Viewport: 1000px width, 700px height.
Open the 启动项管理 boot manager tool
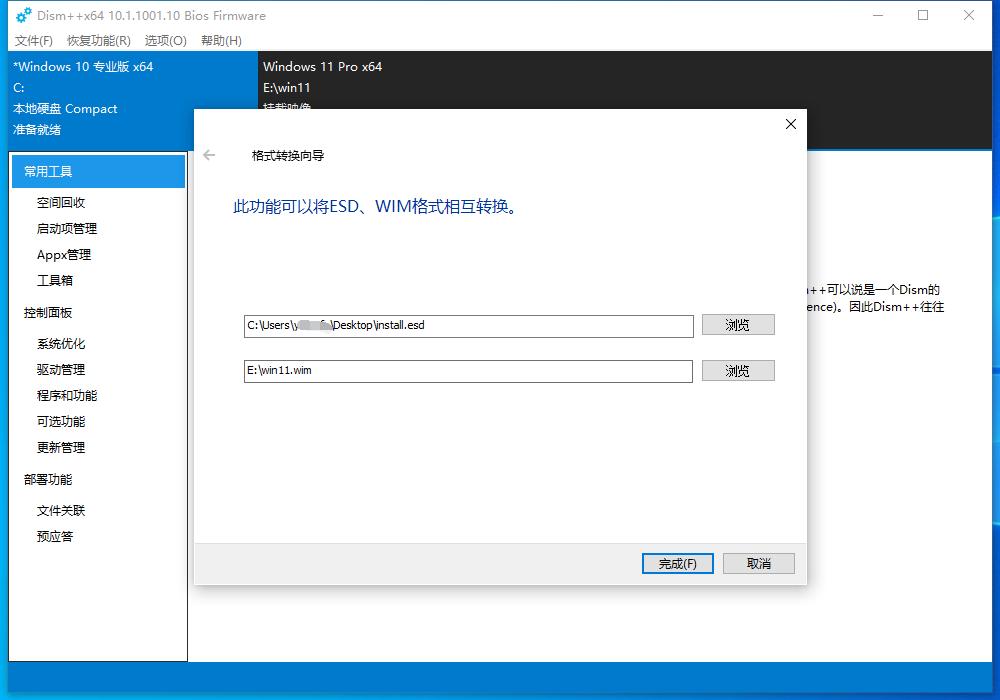click(66, 228)
